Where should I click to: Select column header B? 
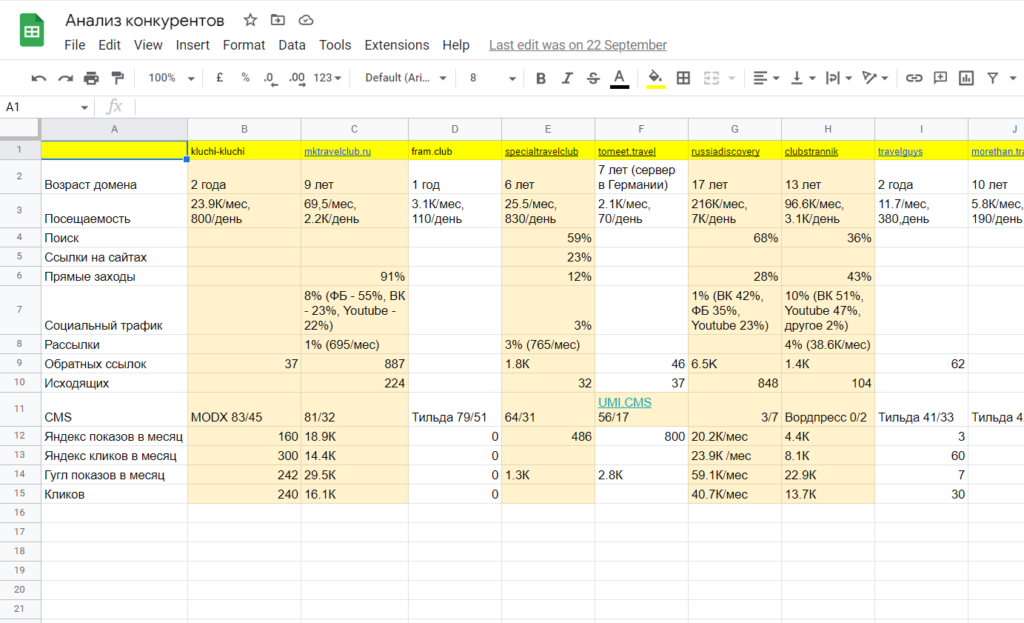[244, 129]
